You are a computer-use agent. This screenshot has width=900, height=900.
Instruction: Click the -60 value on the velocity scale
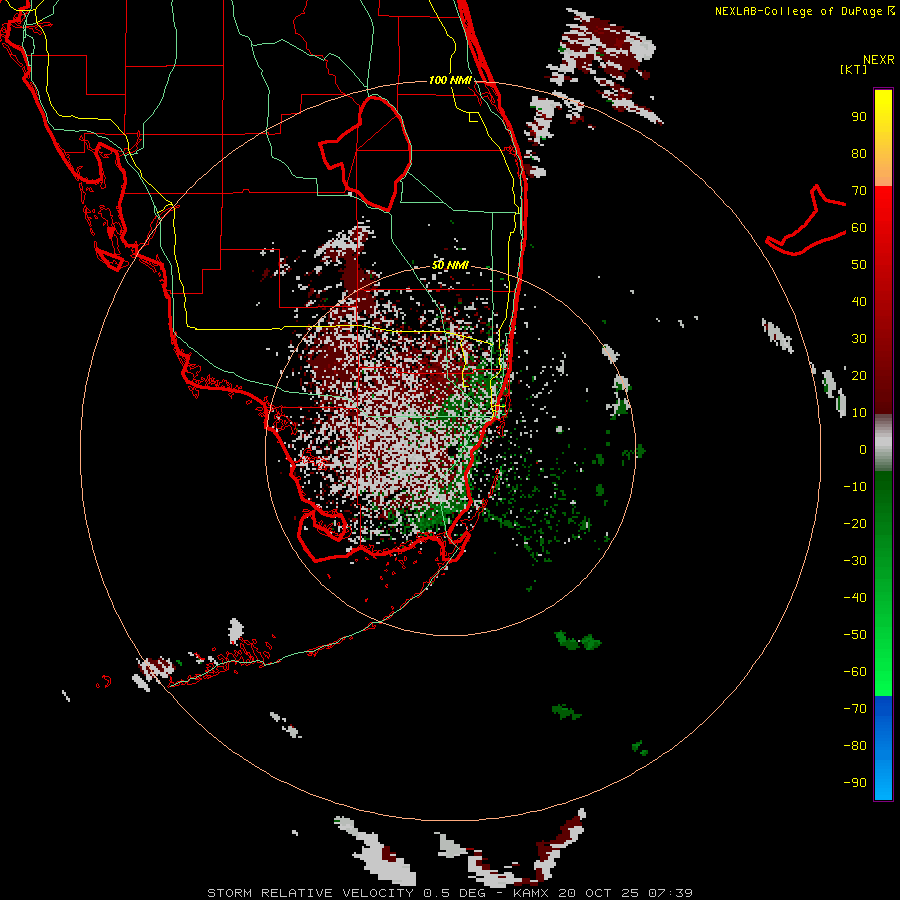pos(855,672)
